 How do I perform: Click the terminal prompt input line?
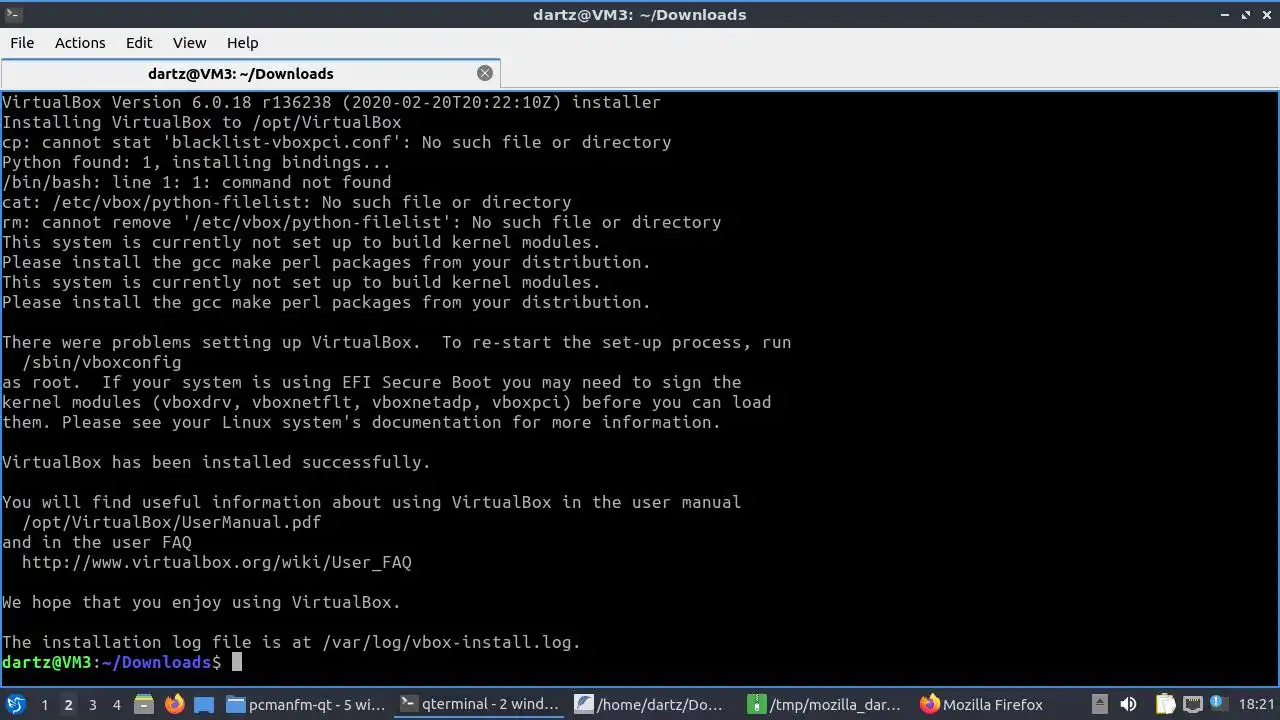[x=638, y=662]
